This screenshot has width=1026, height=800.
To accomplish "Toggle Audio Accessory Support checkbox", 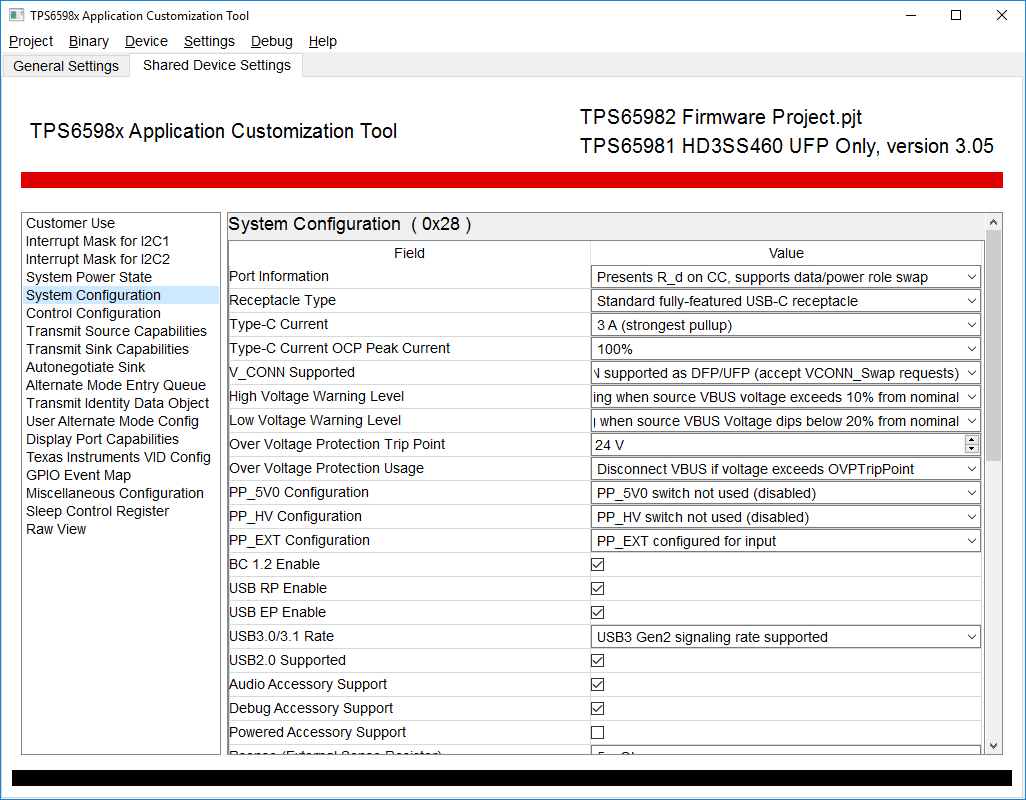I will (x=597, y=684).
